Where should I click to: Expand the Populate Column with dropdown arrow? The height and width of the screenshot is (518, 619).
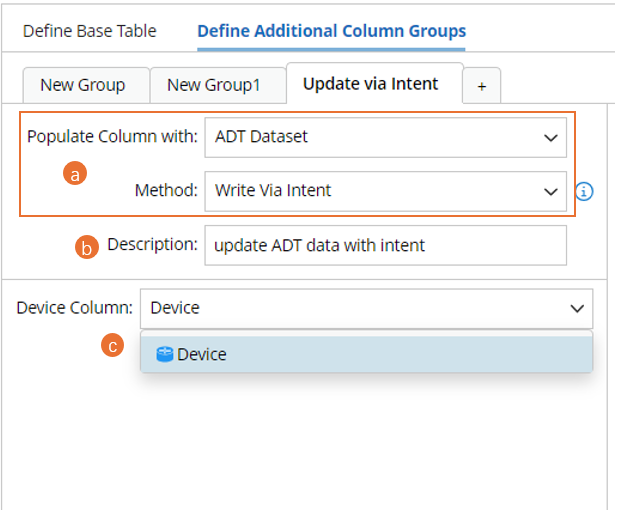pos(550,137)
